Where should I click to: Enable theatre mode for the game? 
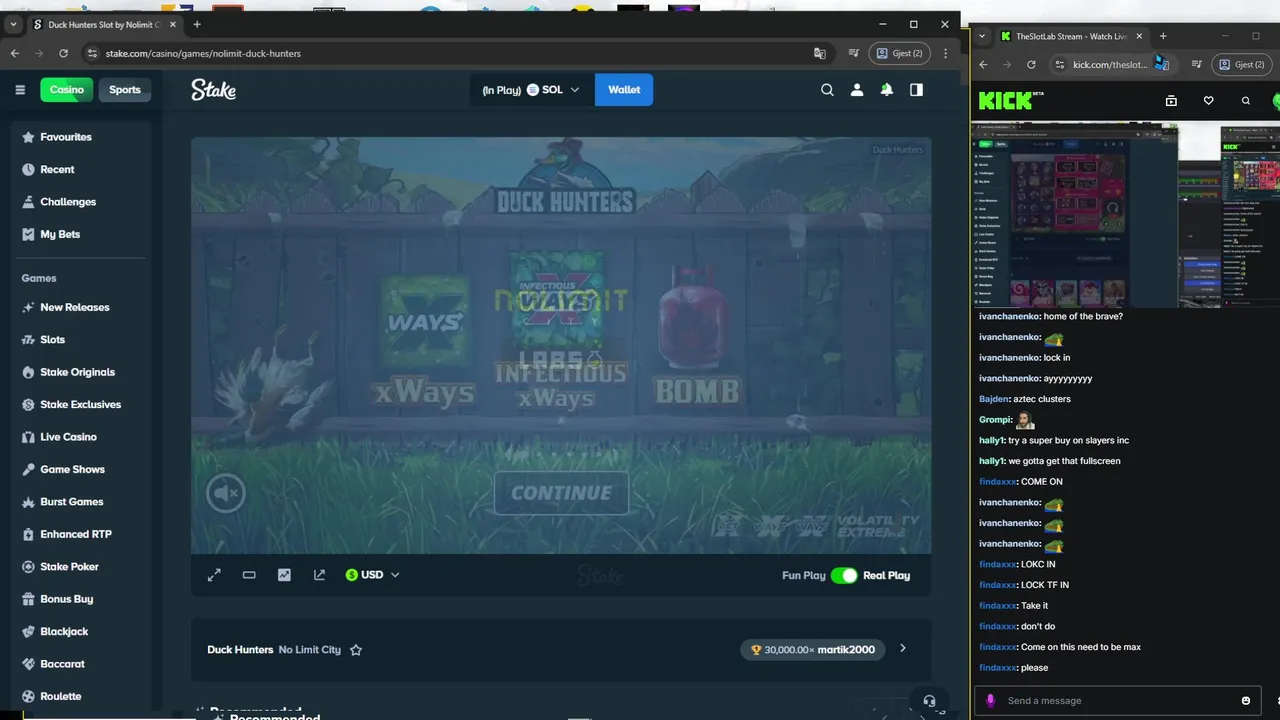click(x=249, y=575)
